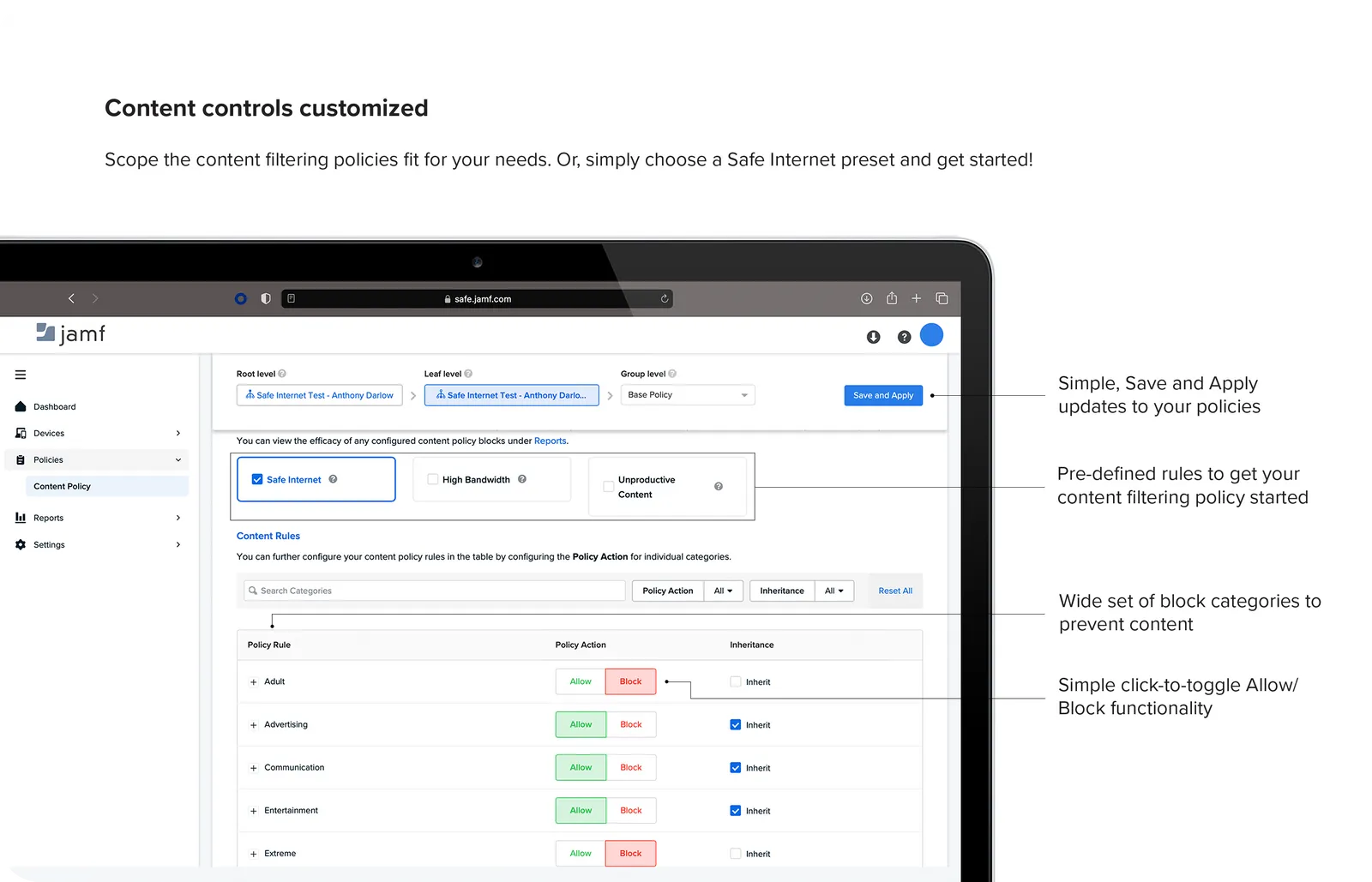Expand the Adult policy rule row

click(253, 682)
